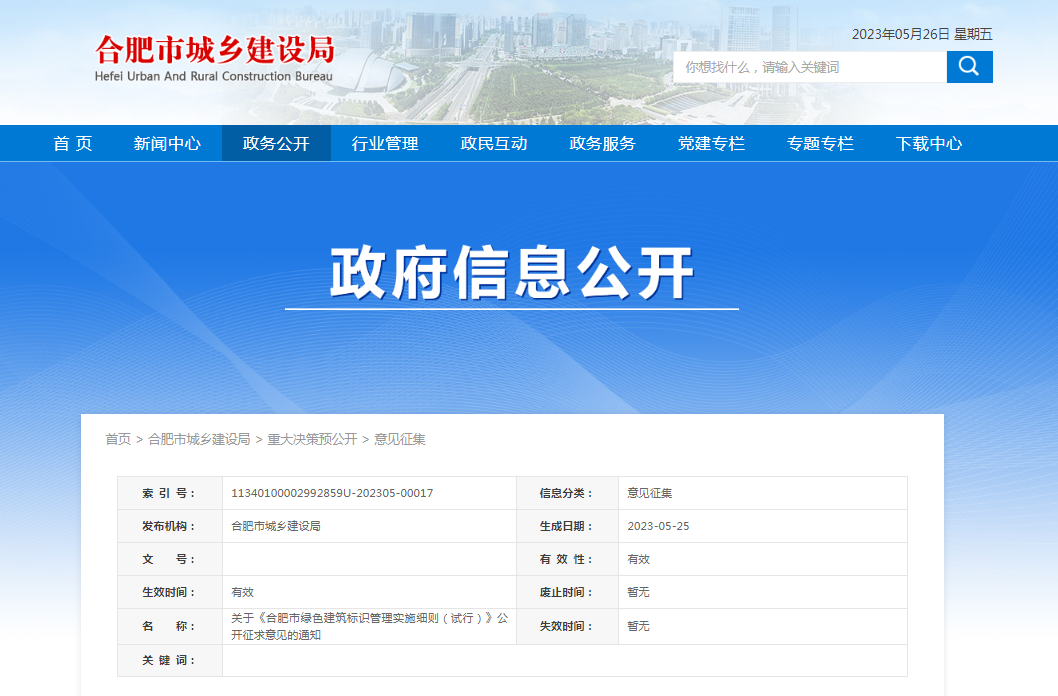Viewport: 1058px width, 696px height.
Task: Open the 政民互动 navigation item
Action: (493, 143)
